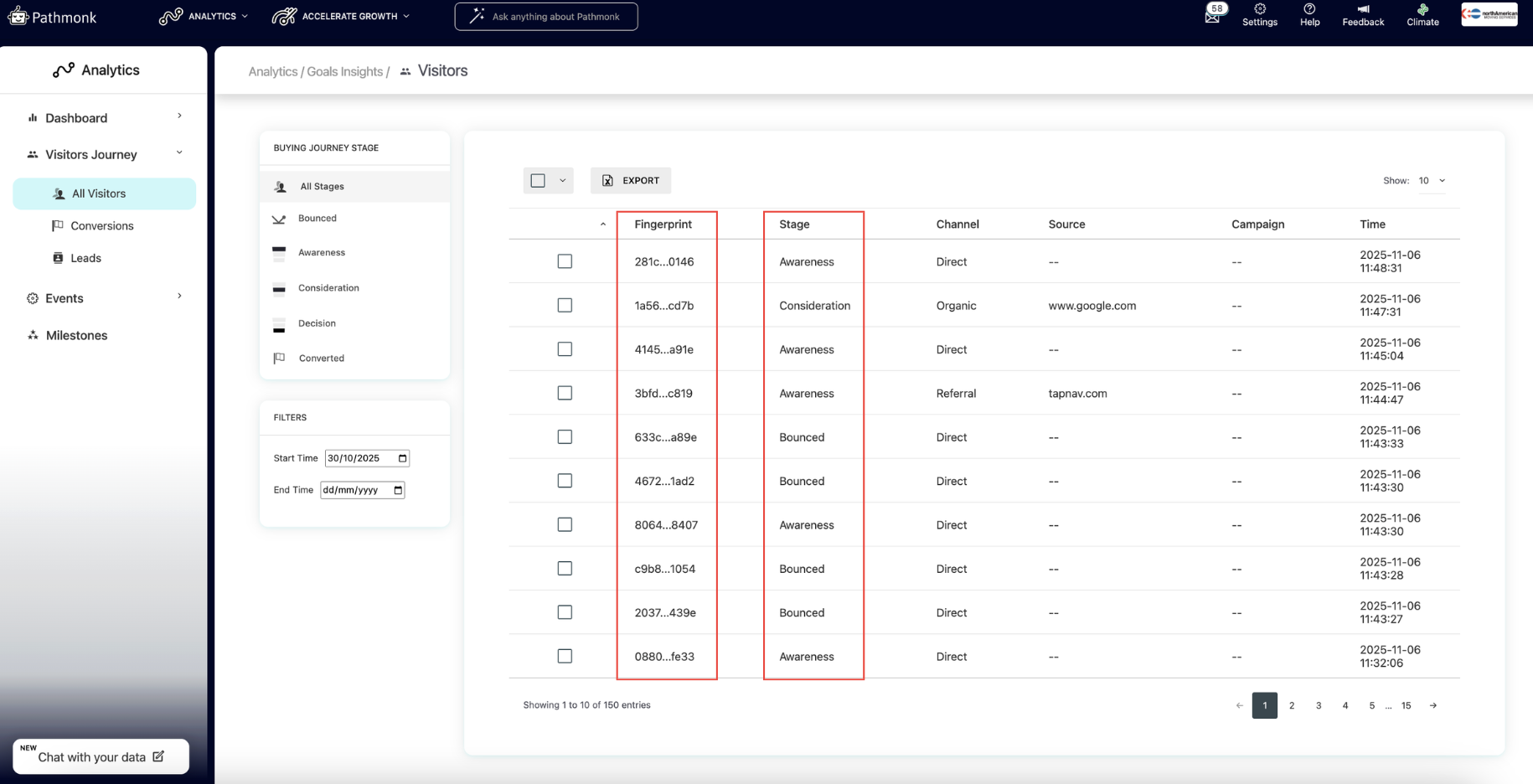Click the Help question mark icon
Image resolution: width=1533 pixels, height=784 pixels.
pos(1309,9)
